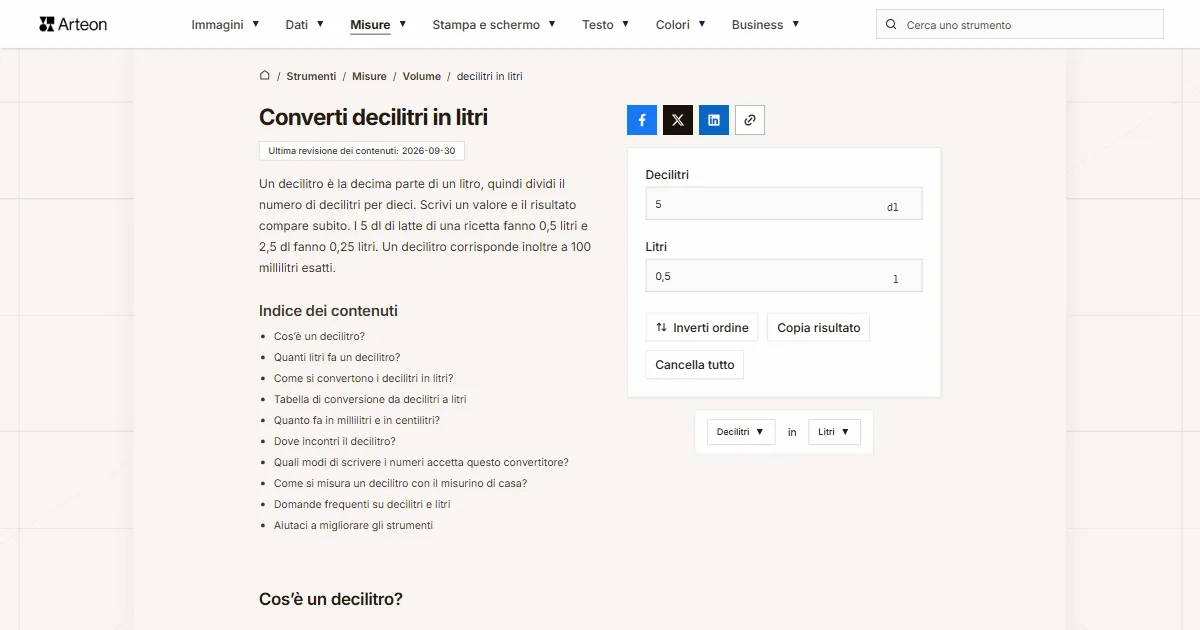
Task: Open the Immagini menu
Action: tap(226, 24)
